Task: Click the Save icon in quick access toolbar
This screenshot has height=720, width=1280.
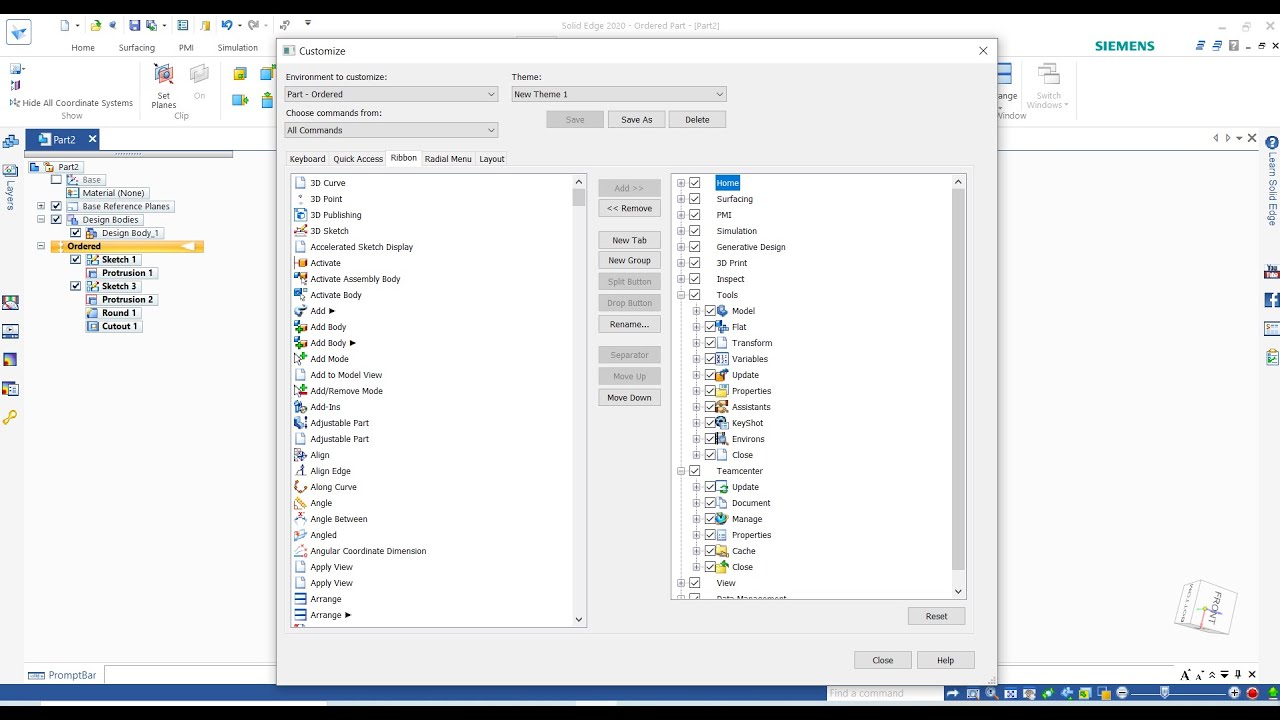Action: [136, 25]
